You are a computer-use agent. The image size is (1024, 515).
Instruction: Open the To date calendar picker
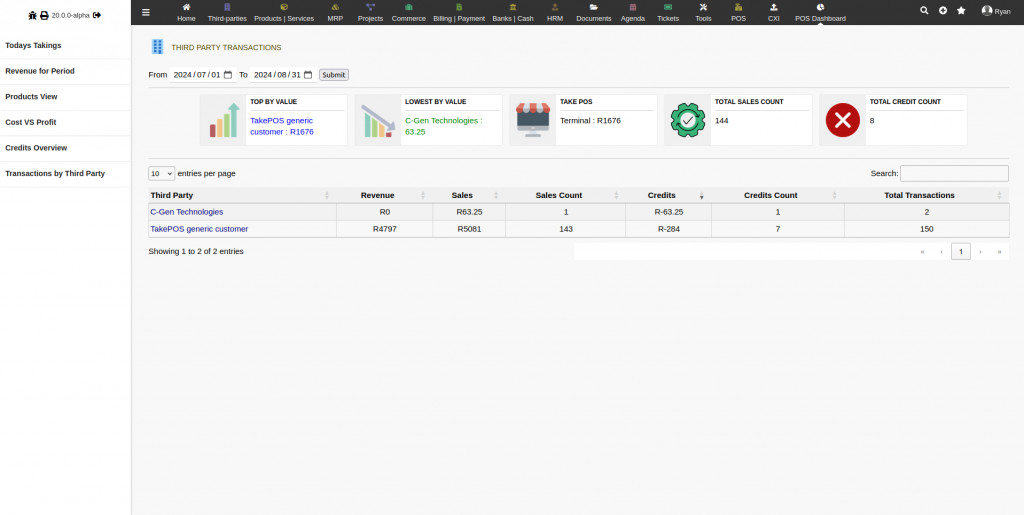308,75
